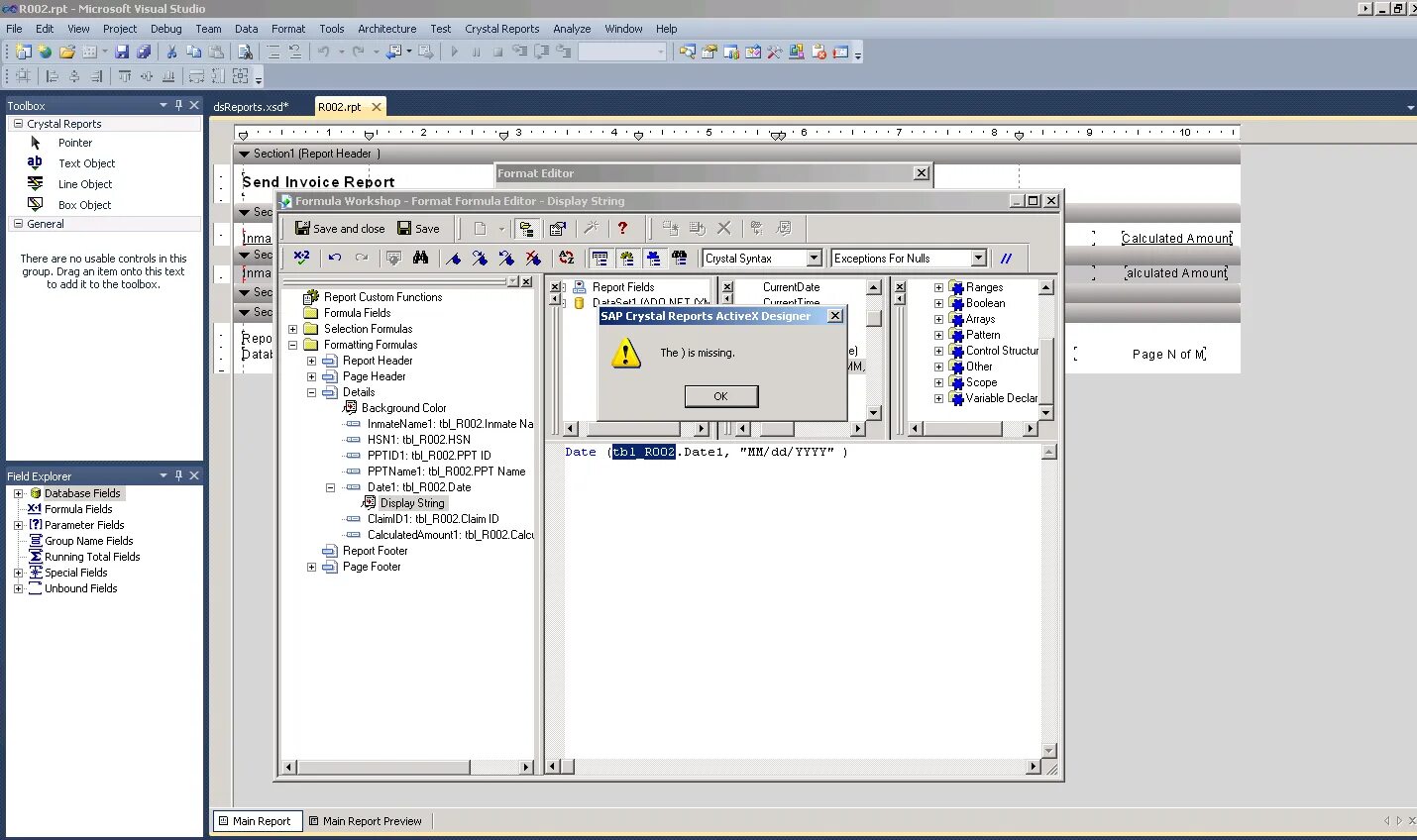
Task: Expand the Ranges operator group
Action: point(938,287)
